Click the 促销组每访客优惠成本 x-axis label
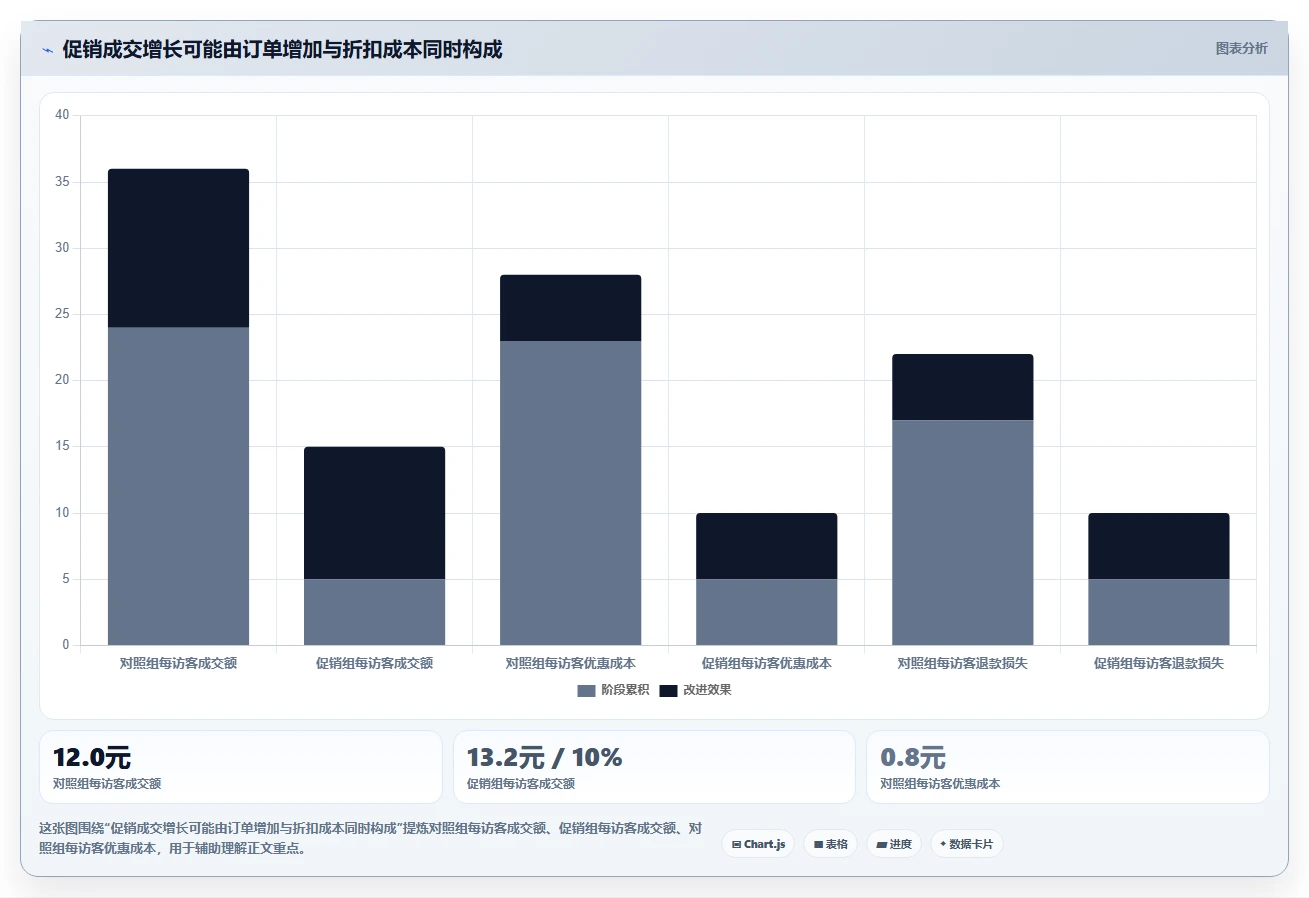Image resolution: width=1309 pixels, height=898 pixels. pyautogui.click(x=766, y=663)
